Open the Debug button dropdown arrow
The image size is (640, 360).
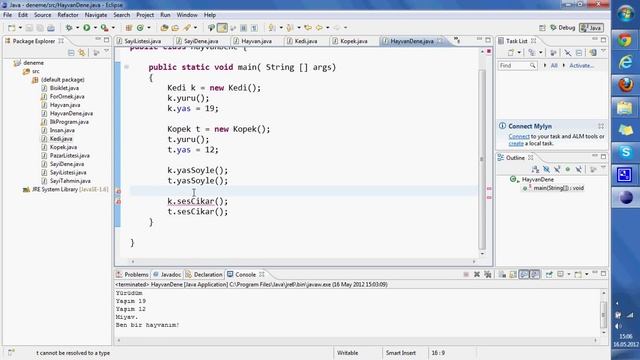tap(77, 28)
